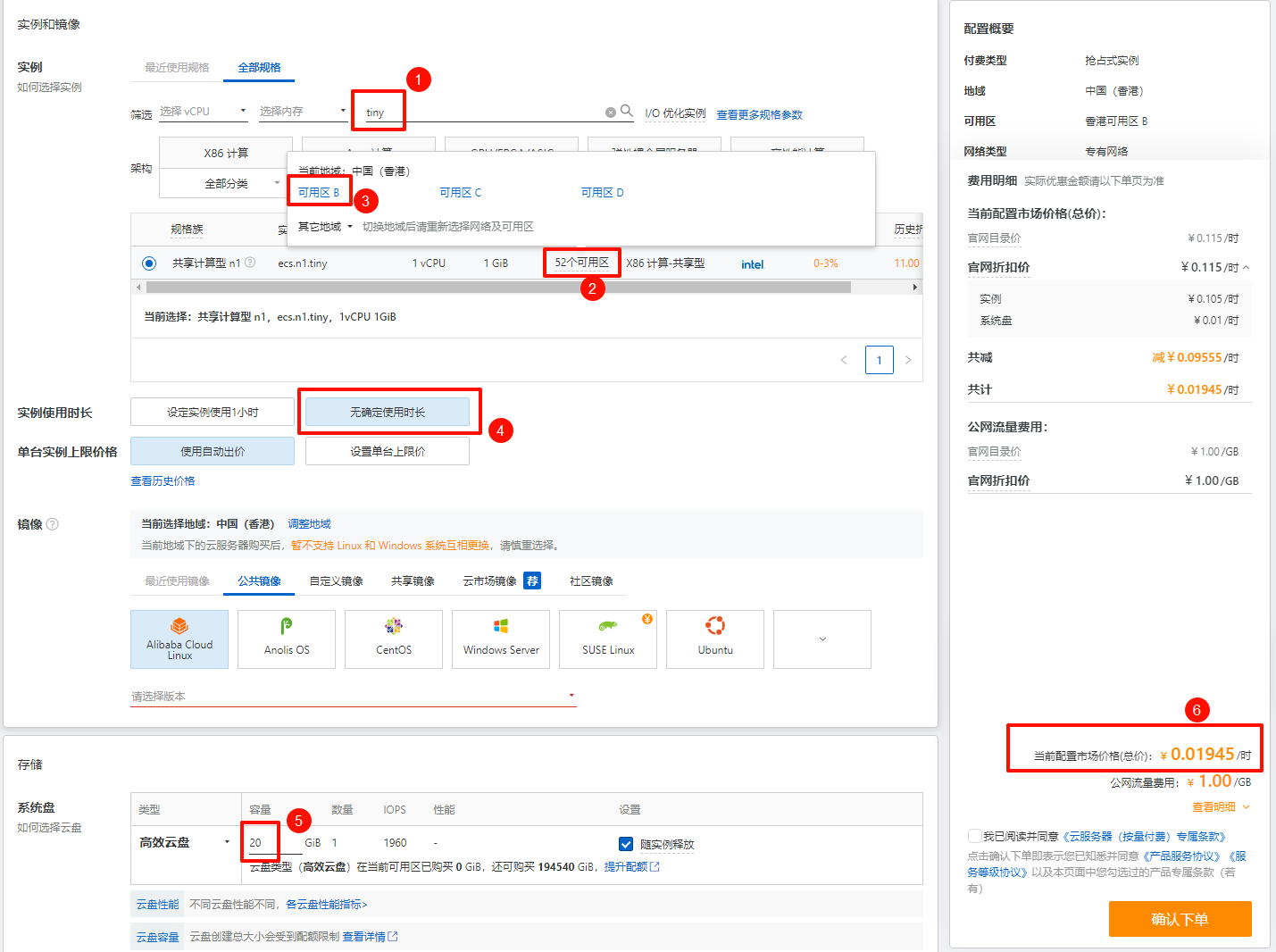Select Windows Server image
This screenshot has width=1276, height=952.
[x=501, y=639]
